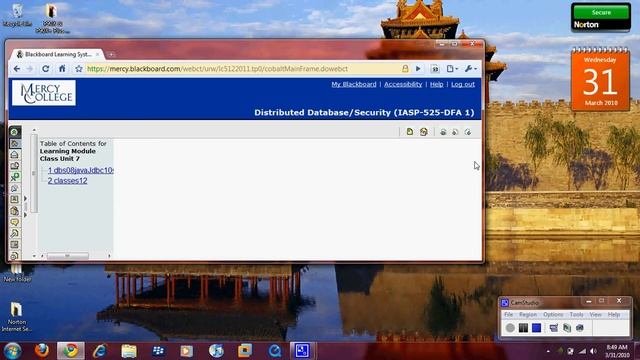Expand the lower sidebar arrow handle
Screen dimensions: 640x360
pos(25,215)
